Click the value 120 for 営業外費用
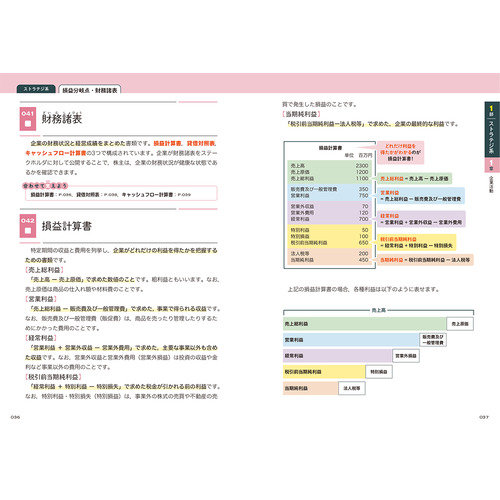 click(x=363, y=213)
